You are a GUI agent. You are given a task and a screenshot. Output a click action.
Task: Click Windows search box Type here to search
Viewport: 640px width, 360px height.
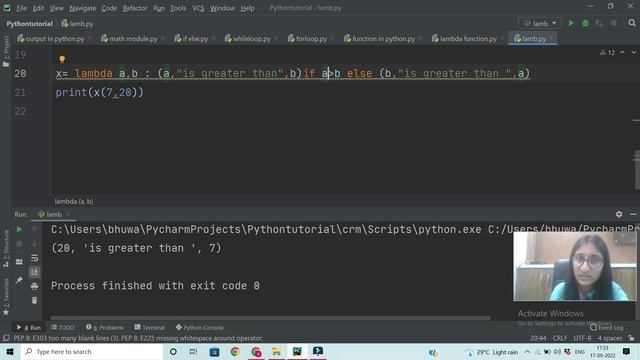(92, 351)
